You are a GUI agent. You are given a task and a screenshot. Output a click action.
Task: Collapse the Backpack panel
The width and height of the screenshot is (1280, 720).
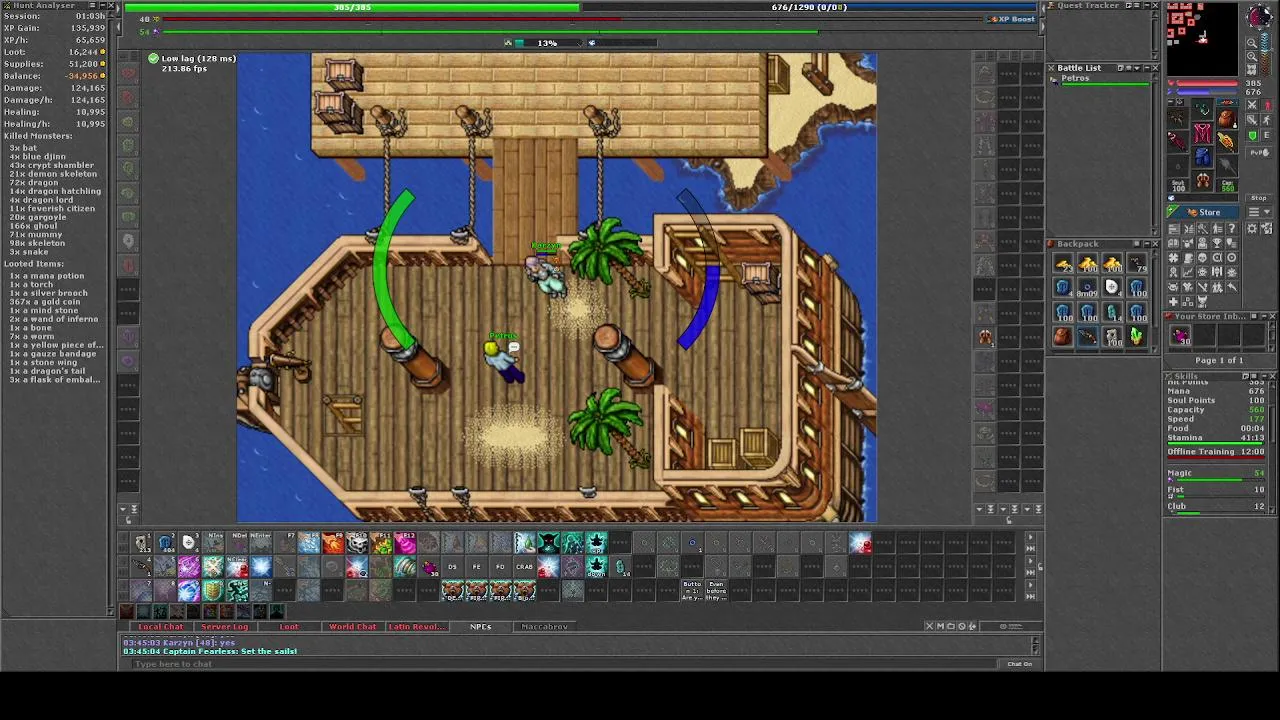pos(1147,244)
